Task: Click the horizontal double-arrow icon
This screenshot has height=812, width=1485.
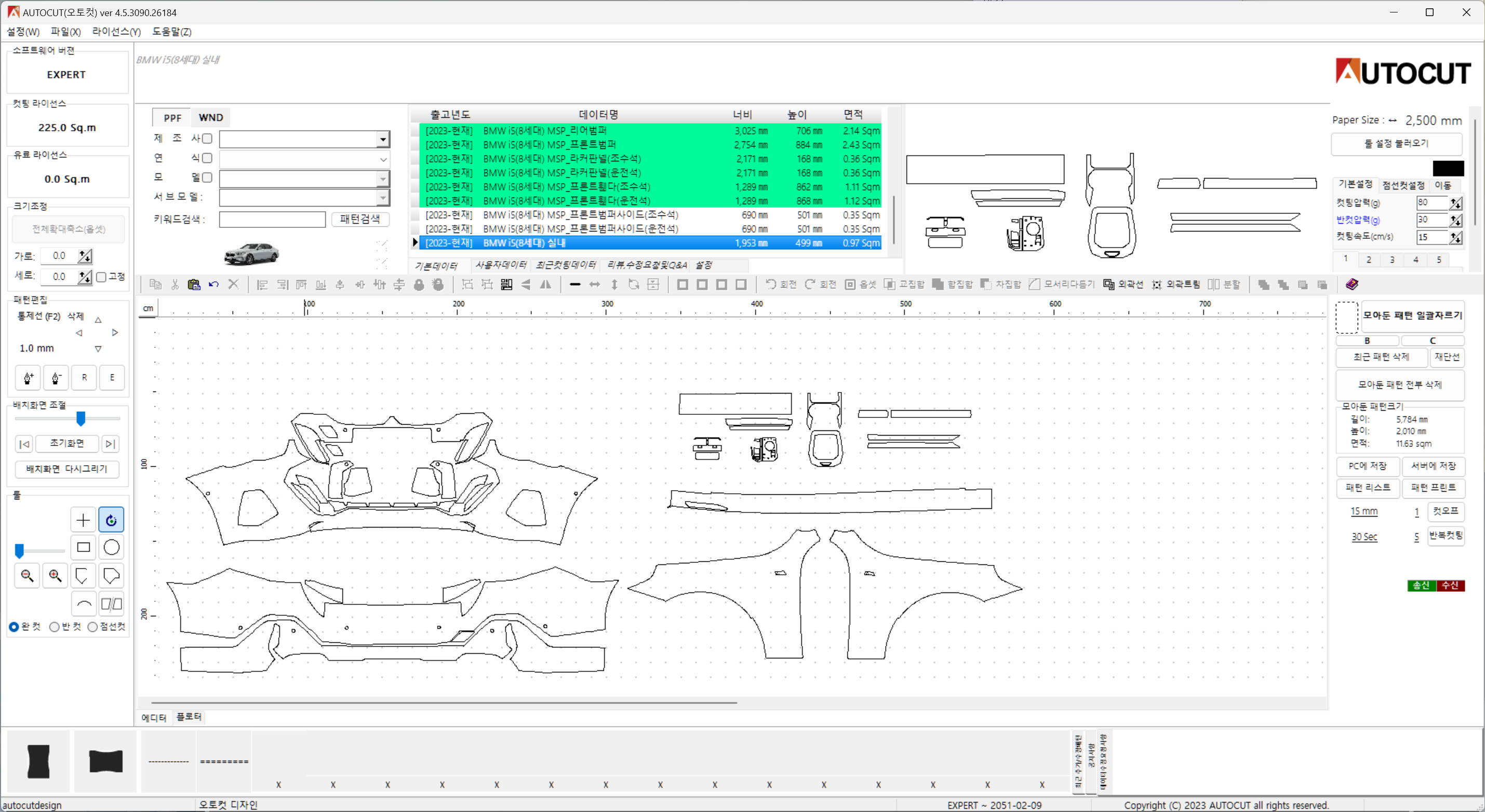Action: click(x=594, y=284)
